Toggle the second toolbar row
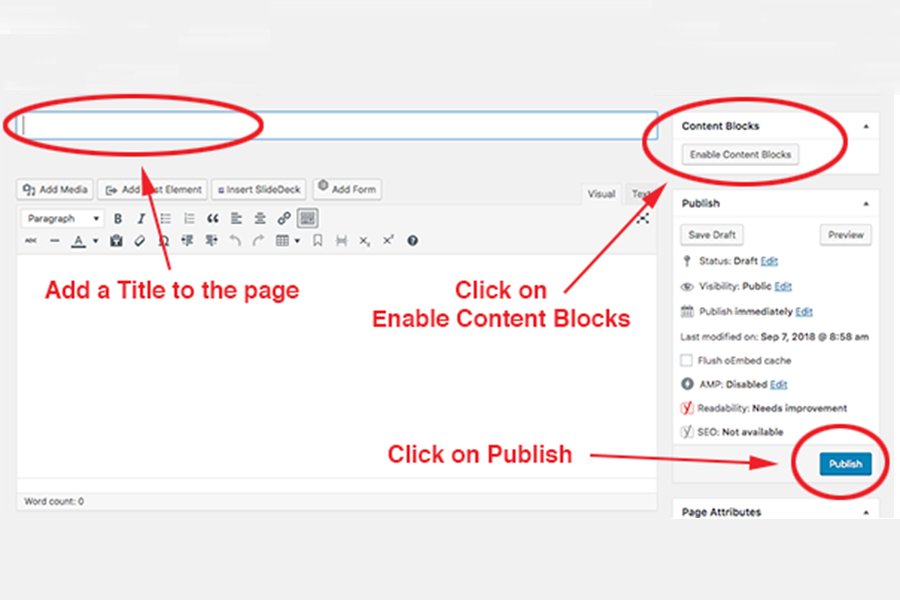 (308, 218)
